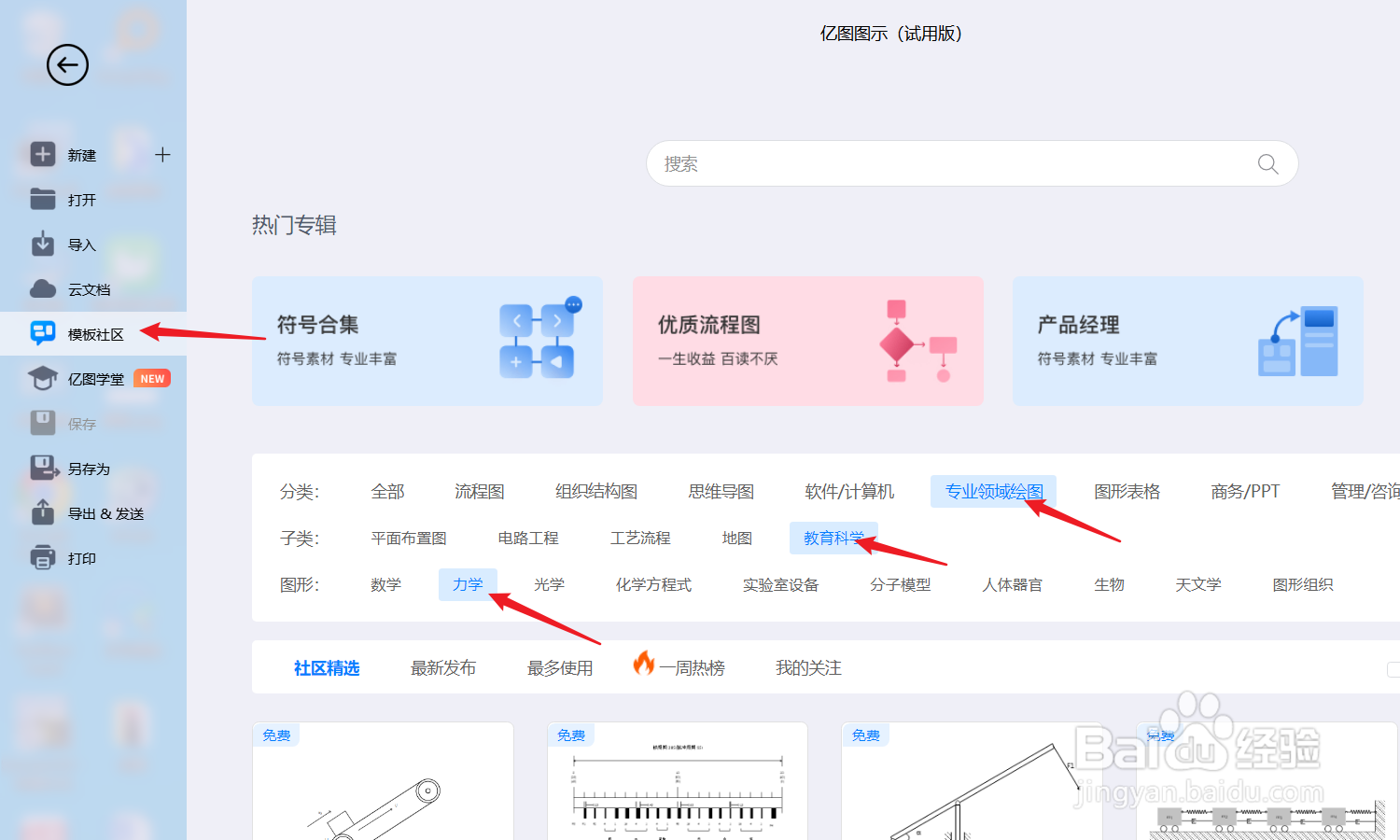Click the 导入 download icon
The image size is (1400, 840).
coord(43,244)
